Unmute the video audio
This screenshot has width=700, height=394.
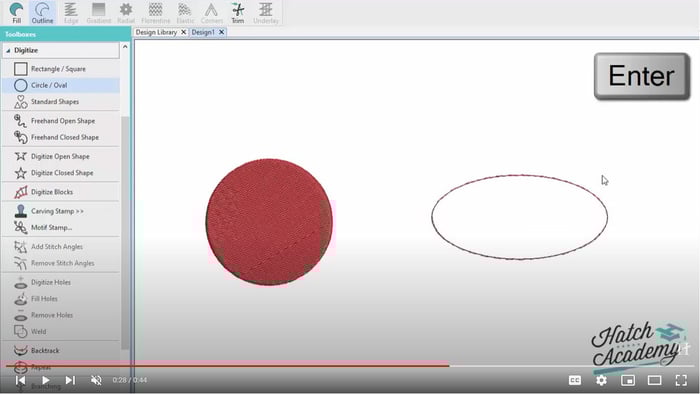(x=96, y=380)
